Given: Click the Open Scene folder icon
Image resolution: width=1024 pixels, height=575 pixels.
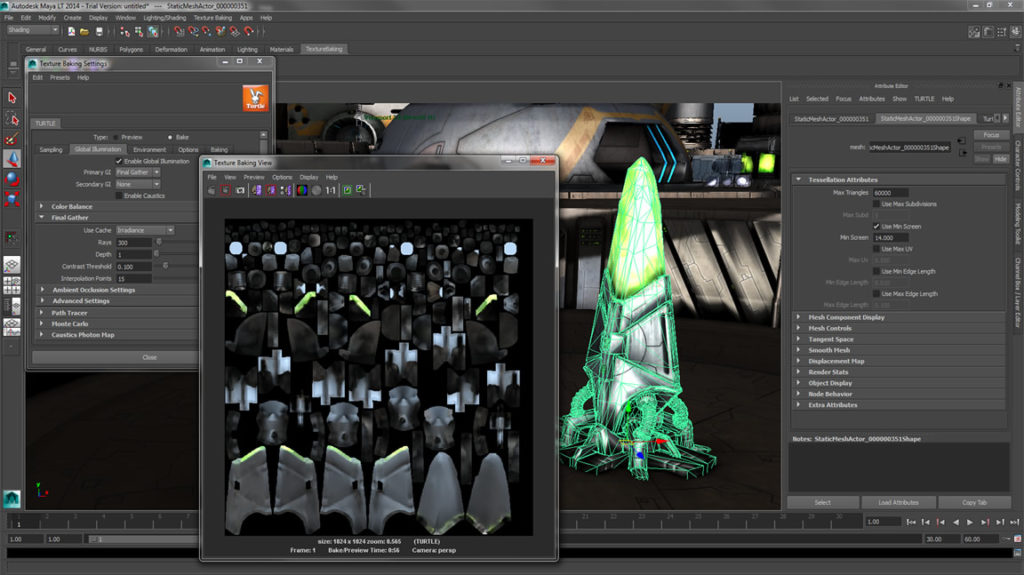Looking at the screenshot, I should point(84,31).
